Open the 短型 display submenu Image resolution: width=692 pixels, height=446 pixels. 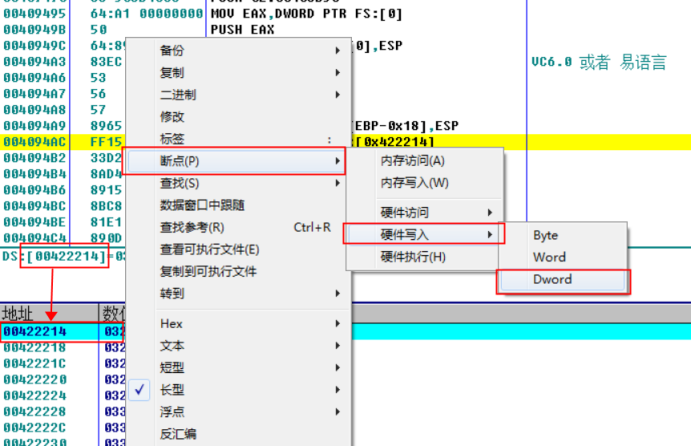[238, 367]
